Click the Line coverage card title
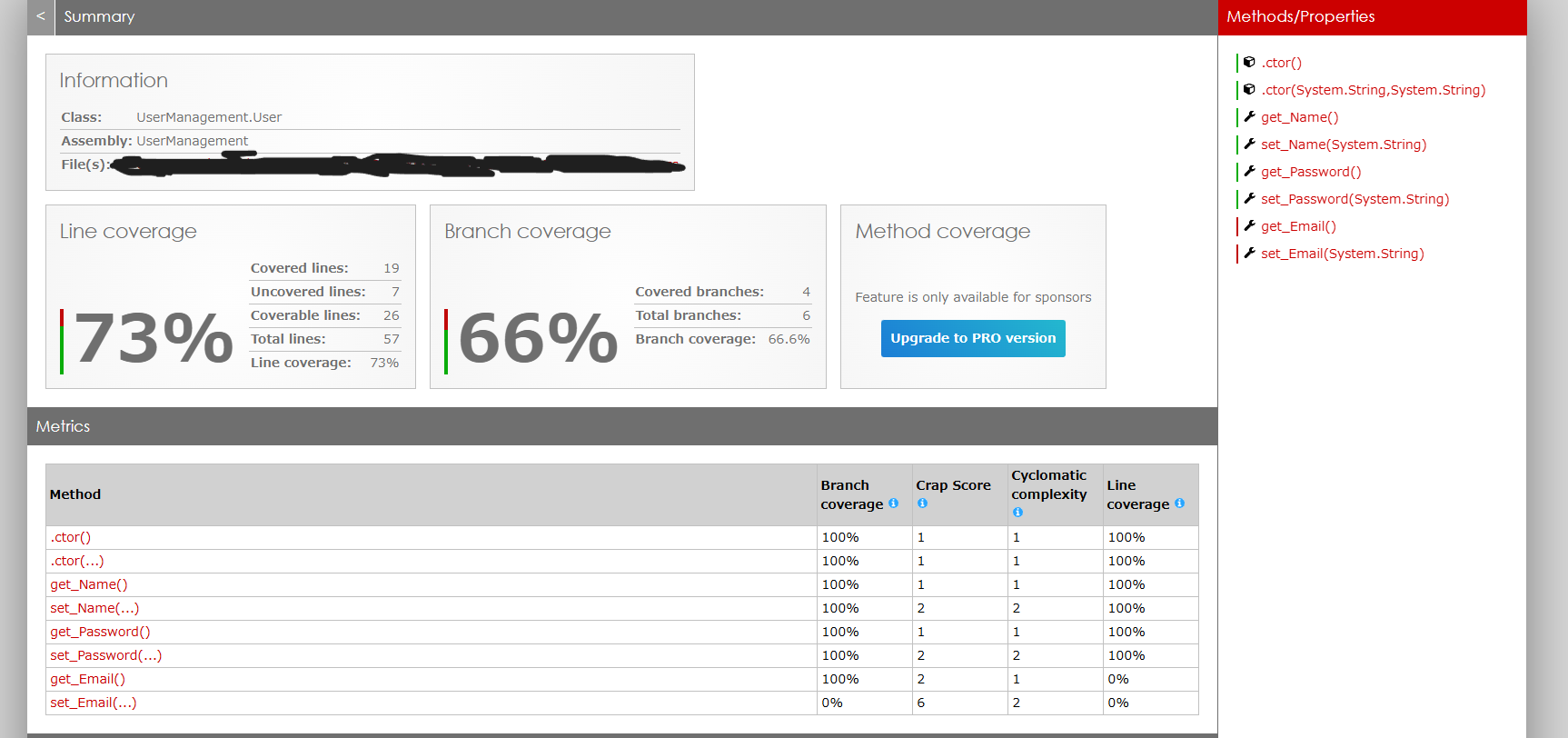The width and height of the screenshot is (1568, 738). tap(128, 232)
